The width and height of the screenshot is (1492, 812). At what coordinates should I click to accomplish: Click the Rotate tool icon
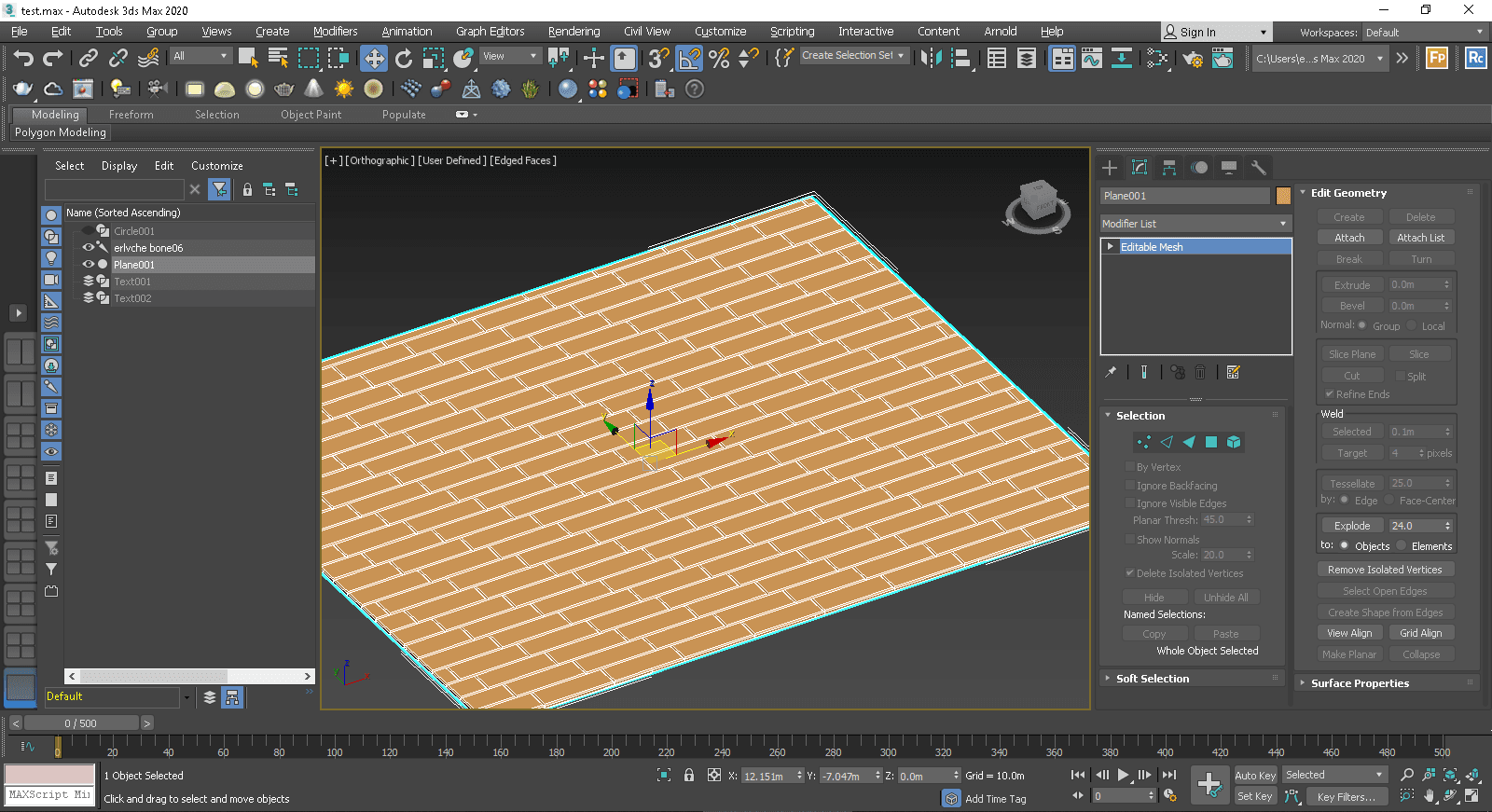tap(404, 59)
